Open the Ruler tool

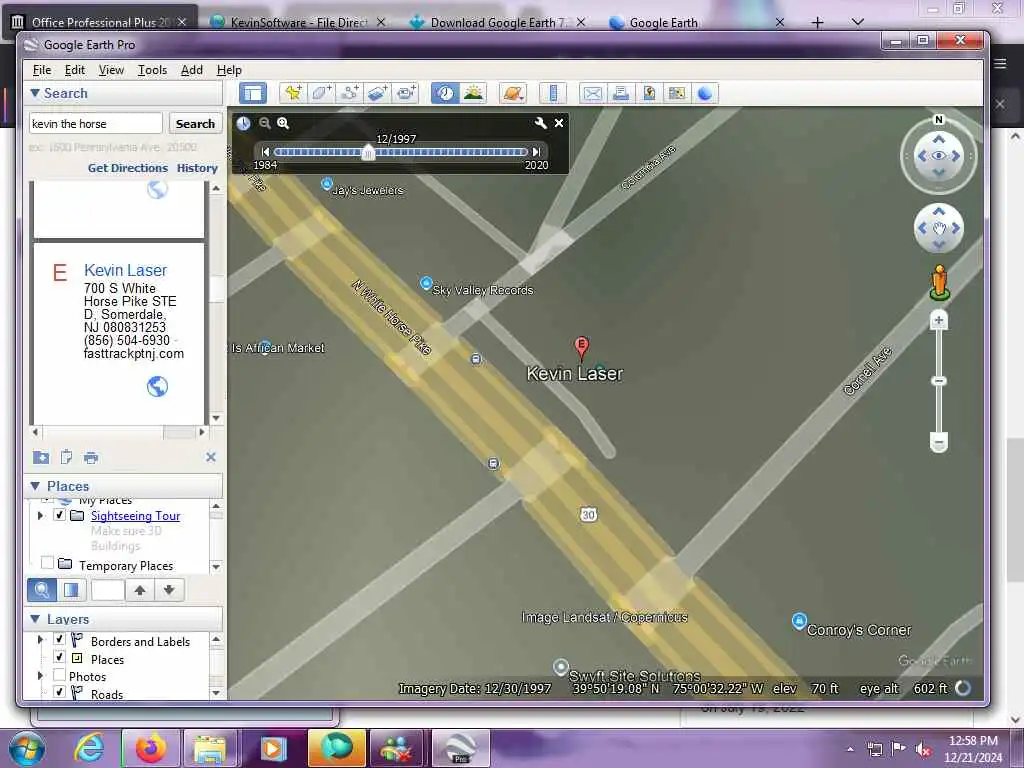coord(553,93)
